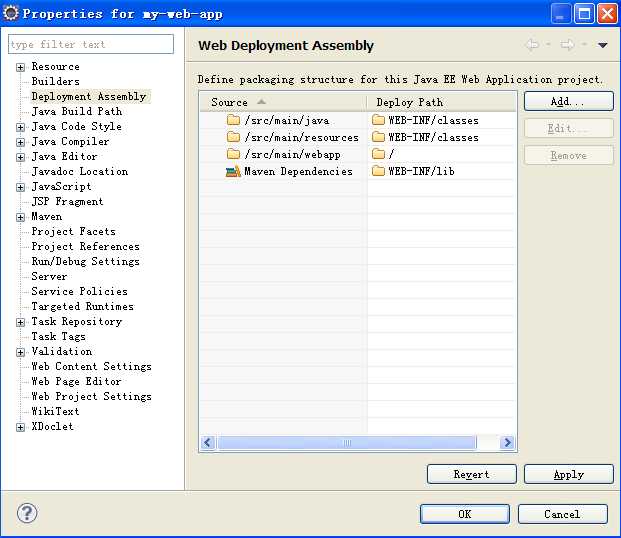Image resolution: width=621 pixels, height=538 pixels.
Task: Select the /src/main/webapp source row
Action: click(x=283, y=154)
